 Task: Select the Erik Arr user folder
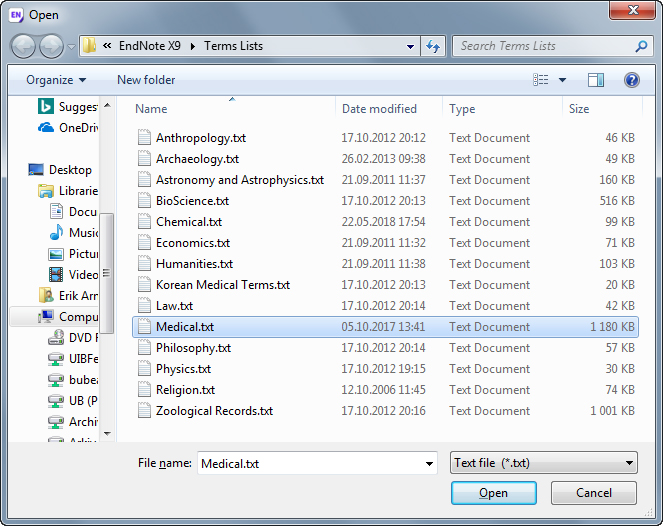coord(68,296)
